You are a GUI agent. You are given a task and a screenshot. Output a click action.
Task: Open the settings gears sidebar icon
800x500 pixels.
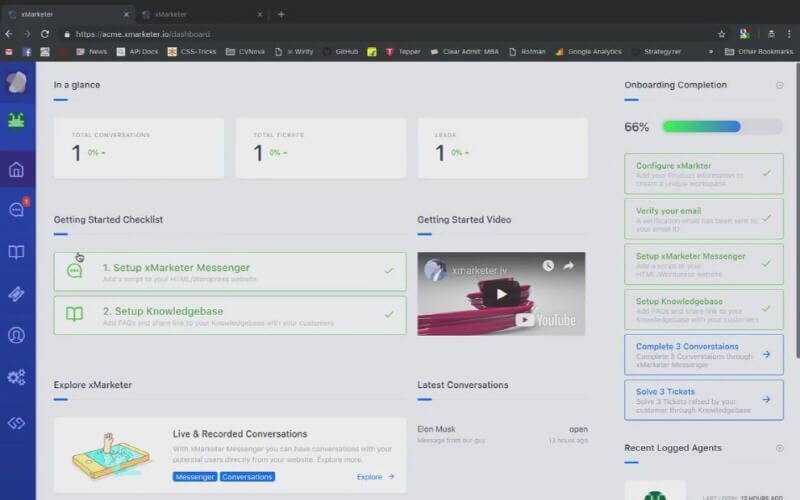[16, 378]
